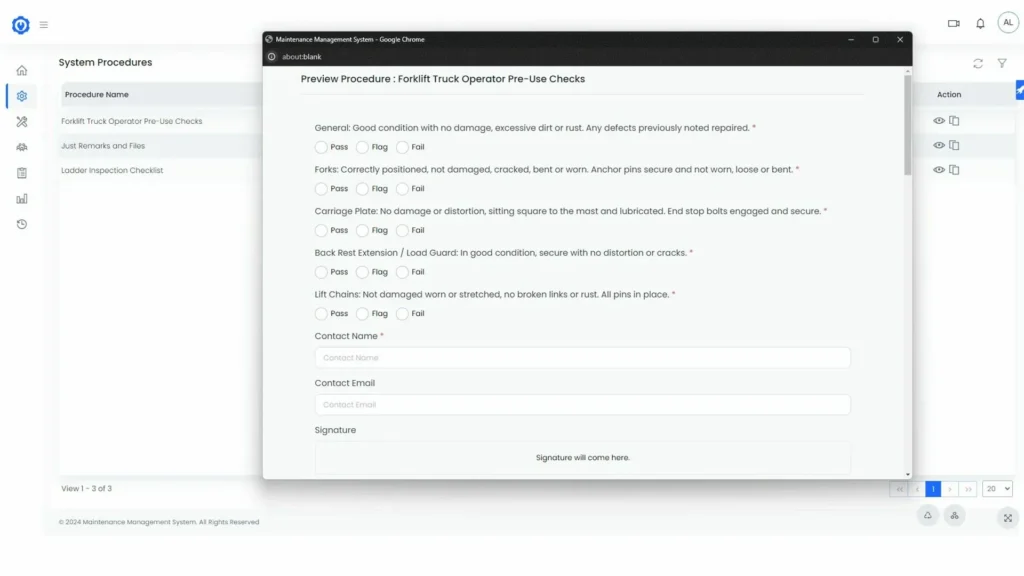
Task: Click the video camera icon in header
Action: (x=953, y=24)
